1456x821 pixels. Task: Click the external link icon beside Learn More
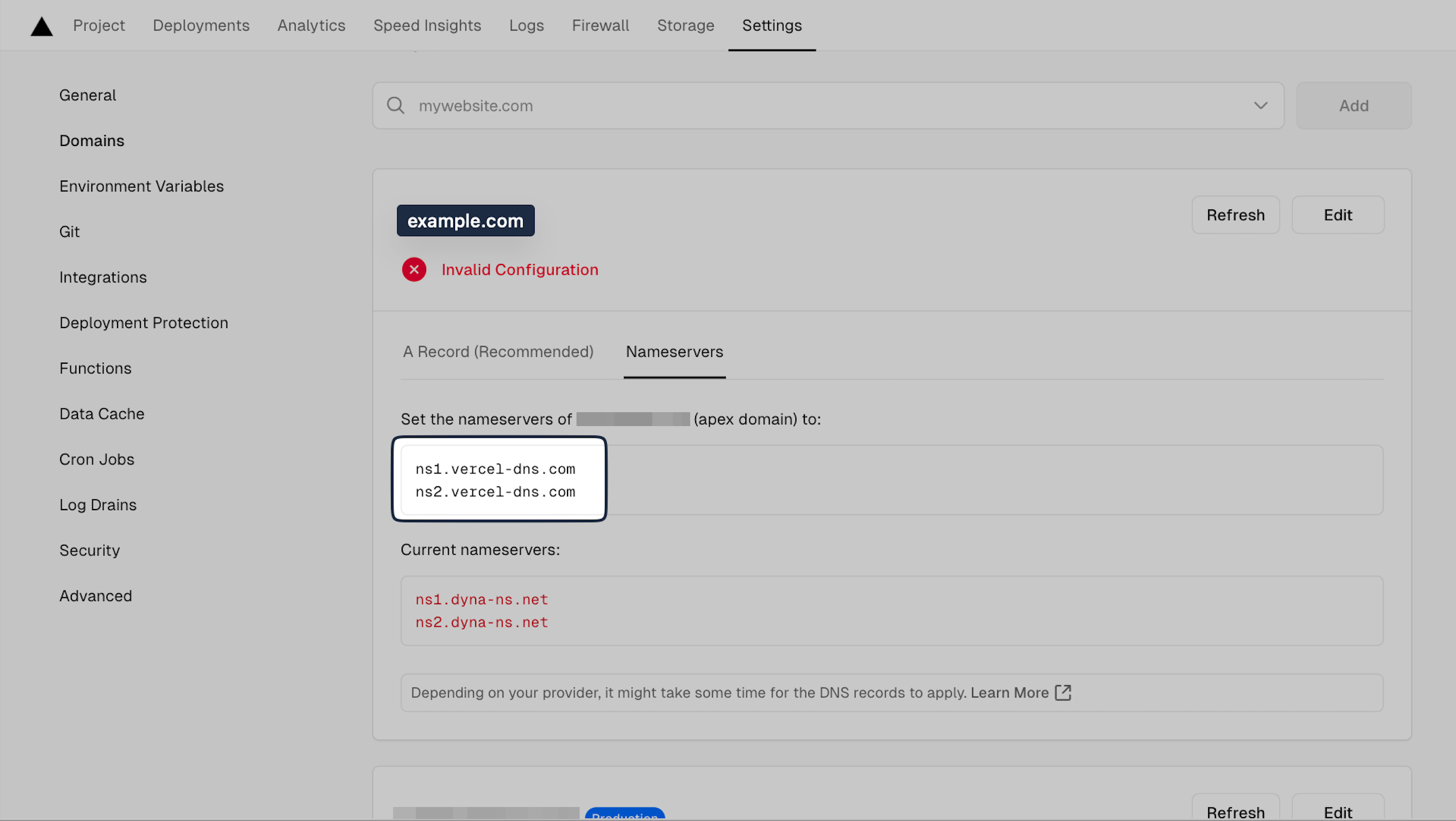1063,693
